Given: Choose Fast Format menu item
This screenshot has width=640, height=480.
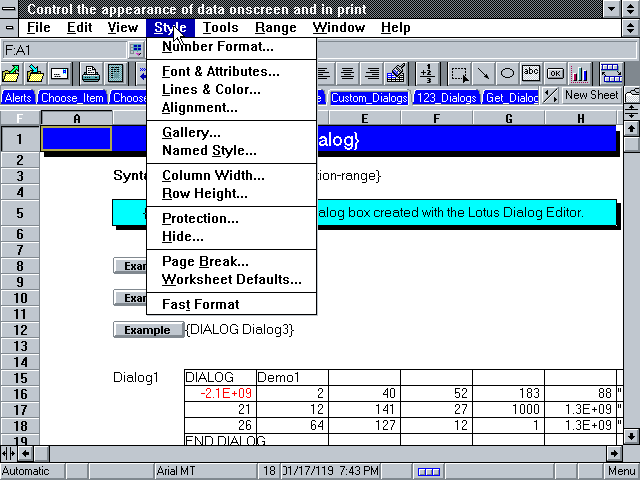Looking at the screenshot, I should pyautogui.click(x=231, y=304).
